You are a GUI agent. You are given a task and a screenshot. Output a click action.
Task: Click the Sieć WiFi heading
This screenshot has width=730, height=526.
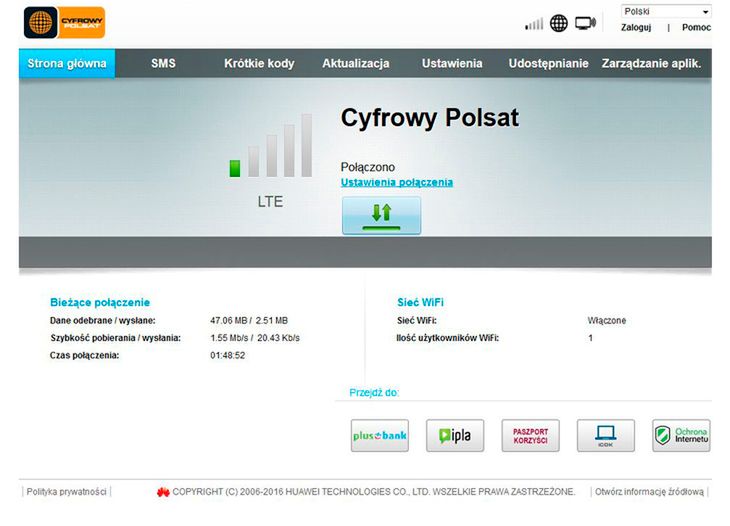[x=420, y=303]
